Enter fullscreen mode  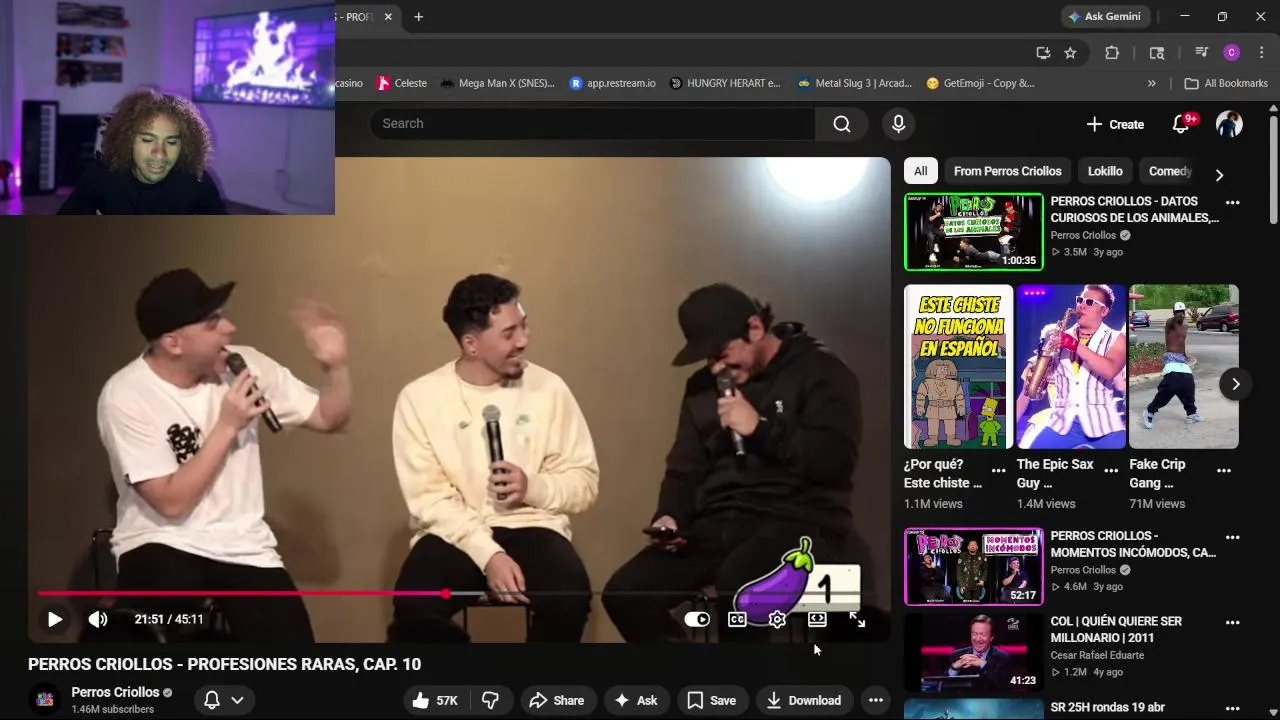tap(857, 619)
